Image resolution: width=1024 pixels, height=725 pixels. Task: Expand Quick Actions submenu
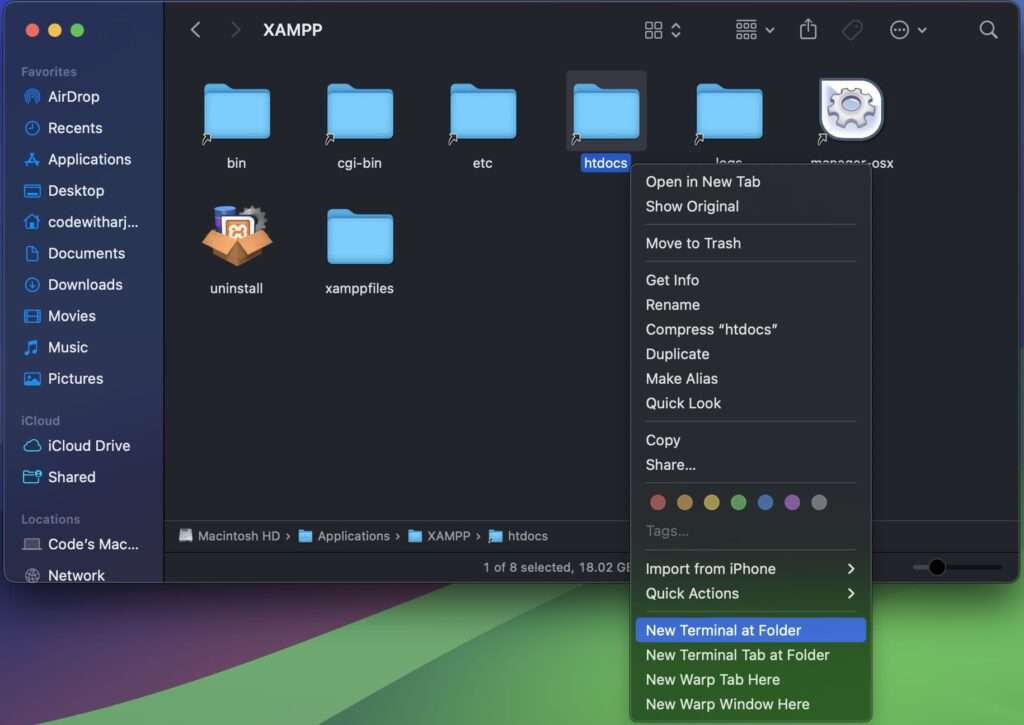point(750,594)
